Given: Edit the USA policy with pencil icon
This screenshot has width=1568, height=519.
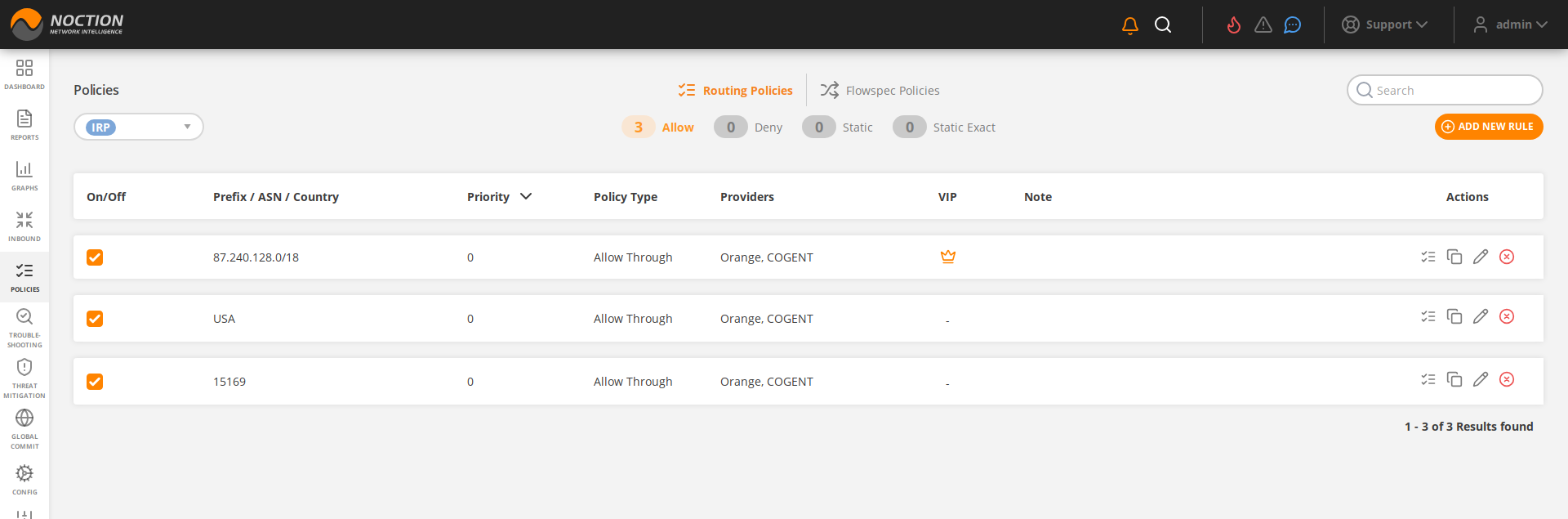Looking at the screenshot, I should [x=1480, y=316].
